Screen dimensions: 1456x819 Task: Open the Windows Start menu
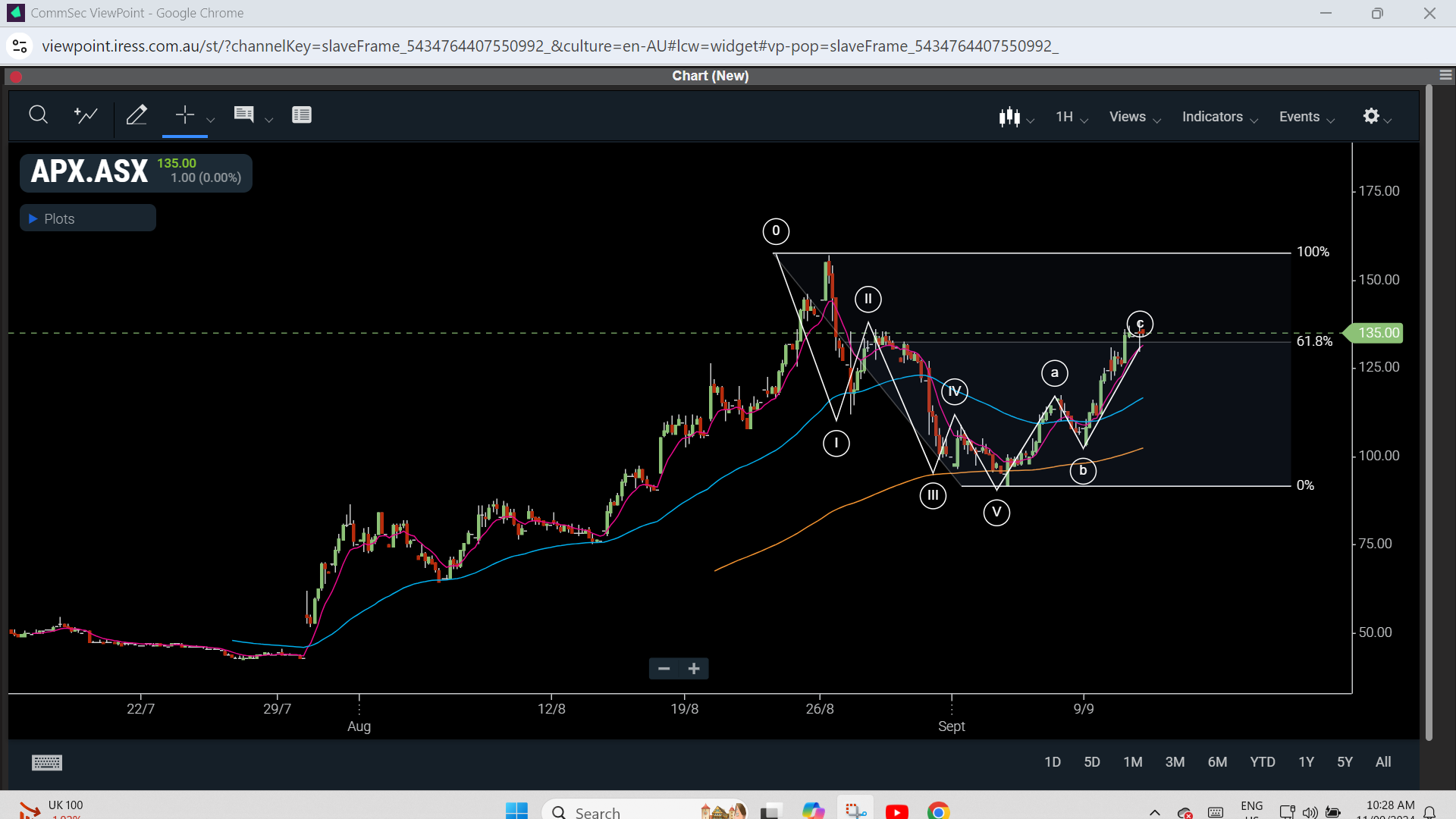516,811
